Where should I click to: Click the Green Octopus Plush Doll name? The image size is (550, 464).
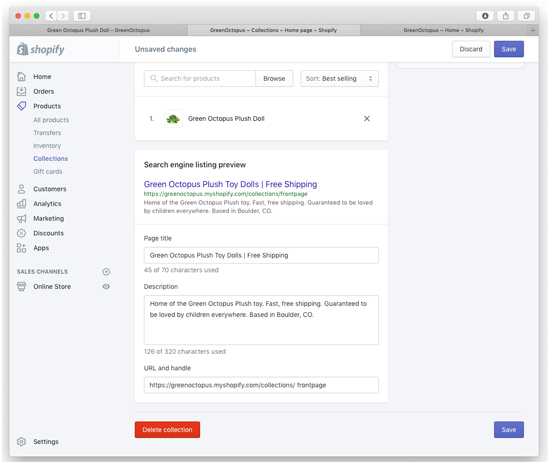pos(226,119)
